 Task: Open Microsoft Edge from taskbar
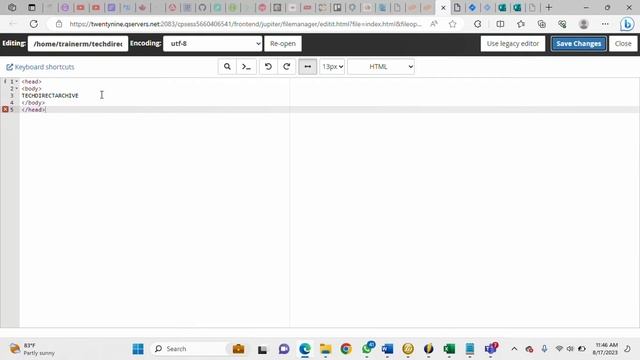(x=304, y=349)
